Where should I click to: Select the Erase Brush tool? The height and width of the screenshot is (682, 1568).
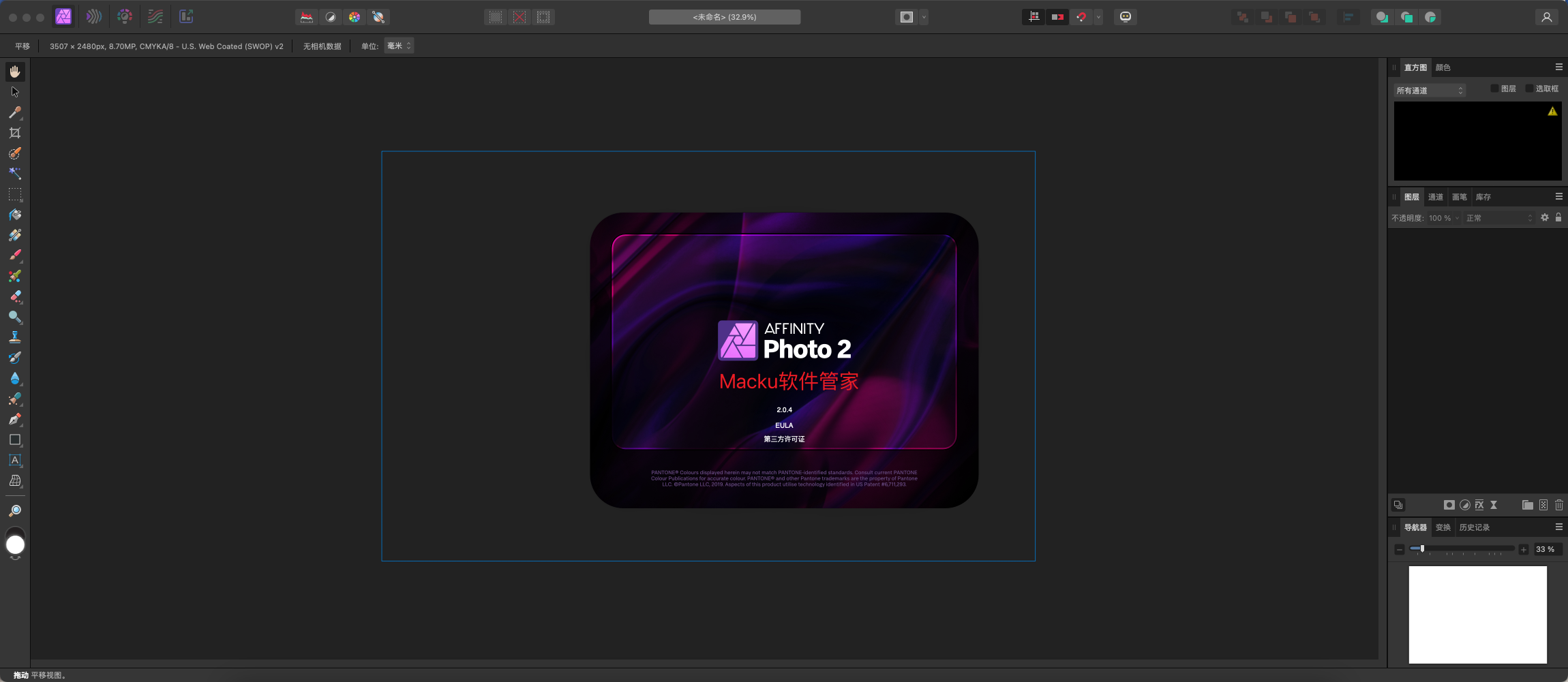15,296
